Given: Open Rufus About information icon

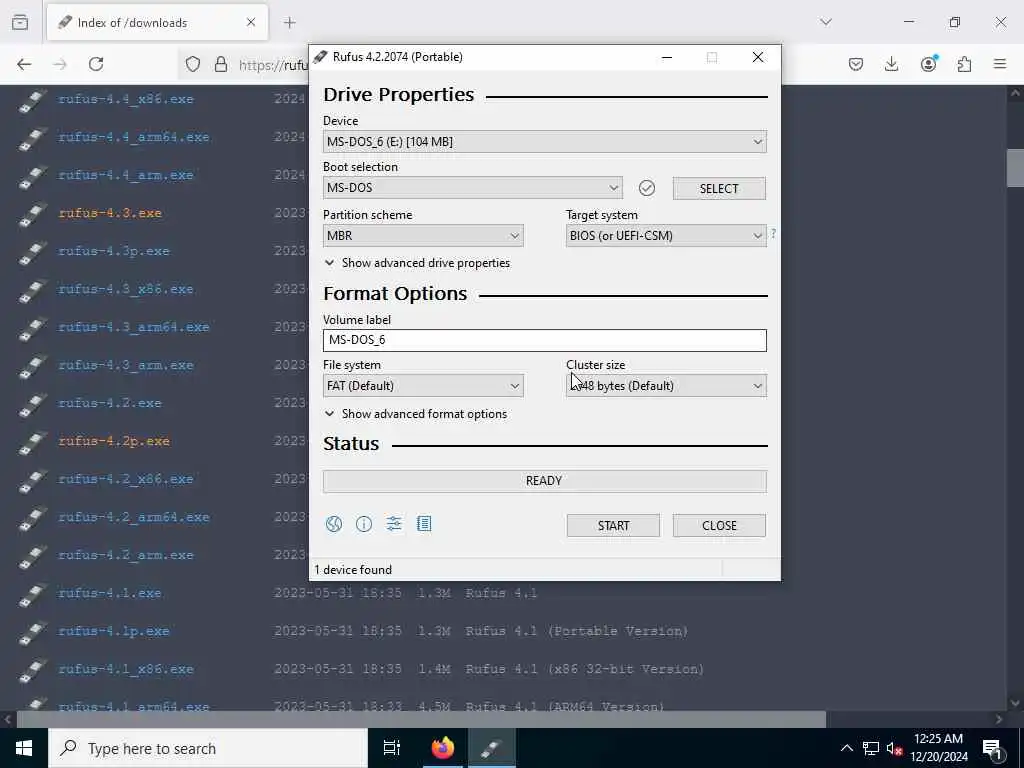Looking at the screenshot, I should pos(364,524).
